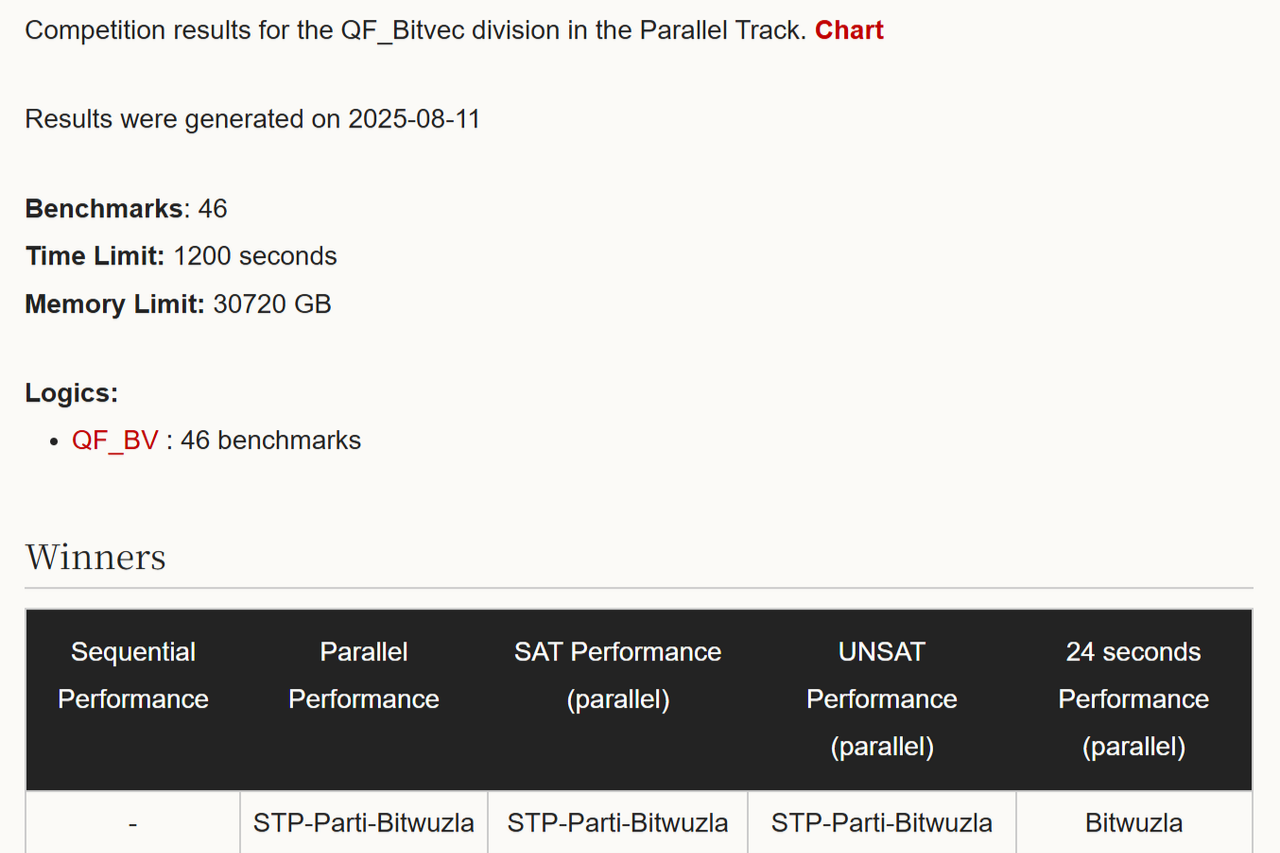This screenshot has height=853, width=1280.
Task: Click the Time Limit label
Action: (95, 257)
